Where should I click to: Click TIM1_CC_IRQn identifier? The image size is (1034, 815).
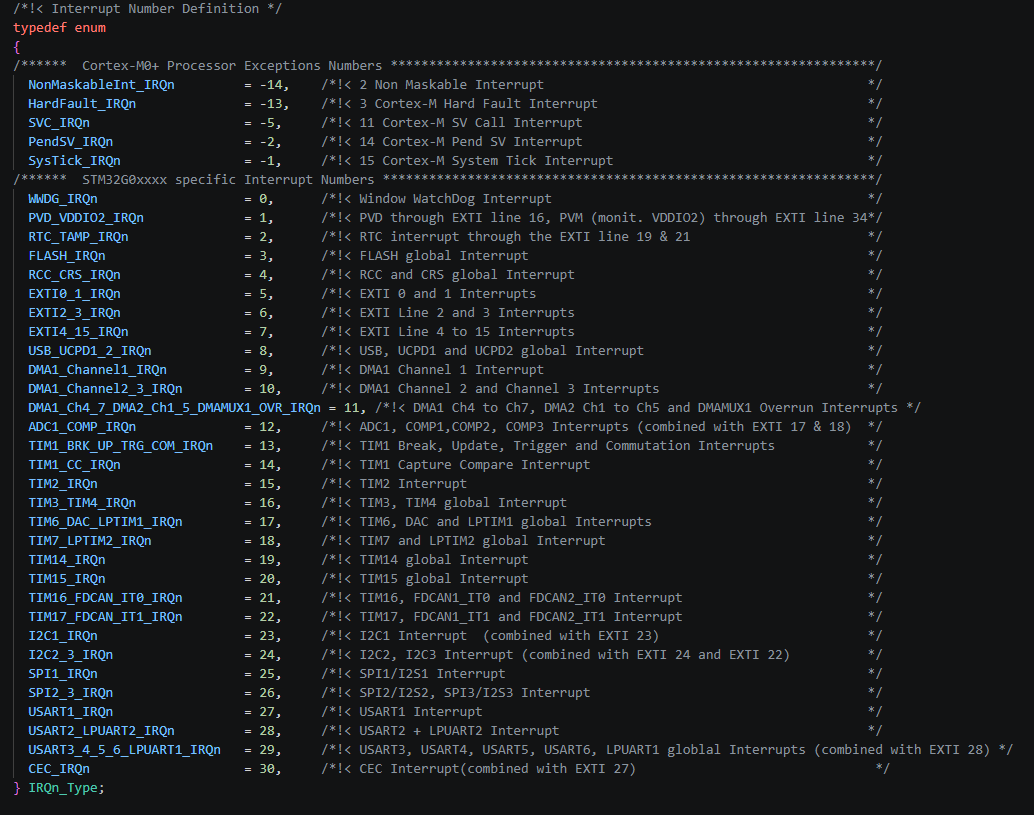(74, 466)
